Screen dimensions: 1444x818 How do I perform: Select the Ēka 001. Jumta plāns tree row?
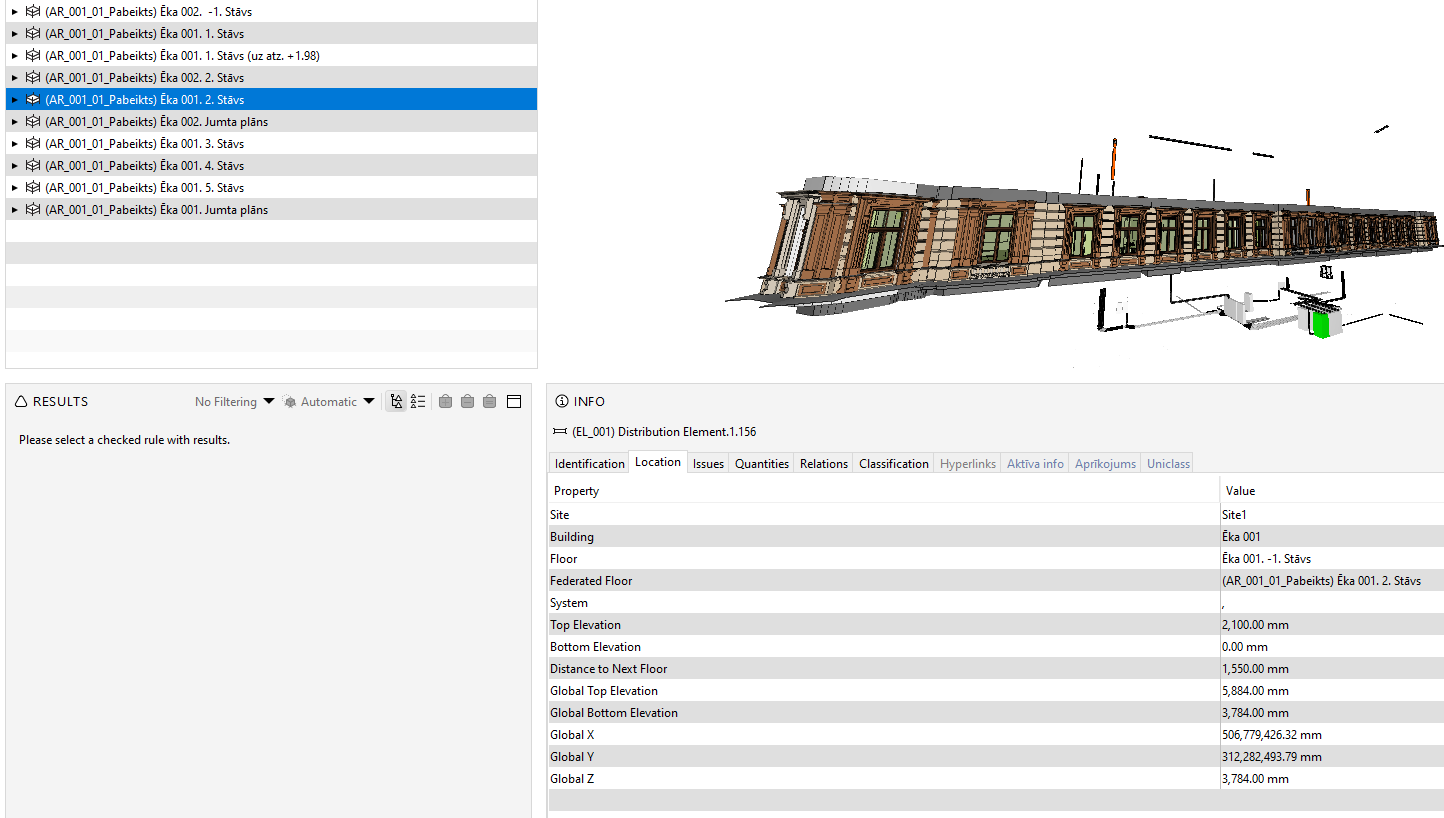[x=271, y=210]
